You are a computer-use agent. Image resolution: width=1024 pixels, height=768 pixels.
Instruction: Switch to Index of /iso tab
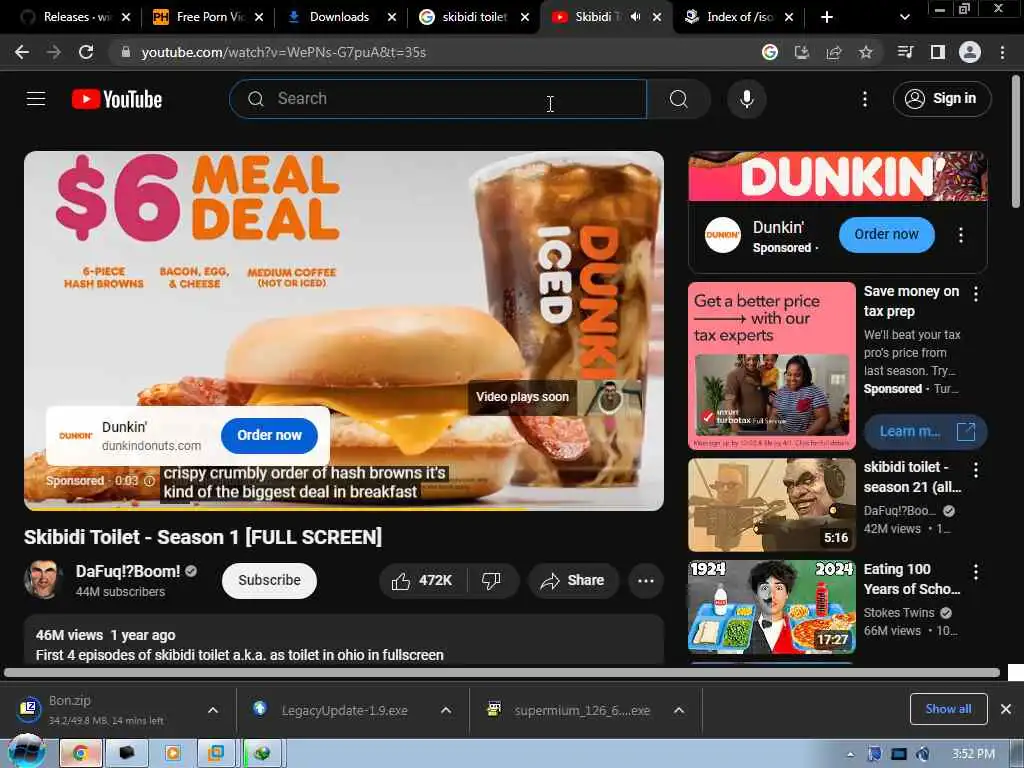[x=738, y=17]
